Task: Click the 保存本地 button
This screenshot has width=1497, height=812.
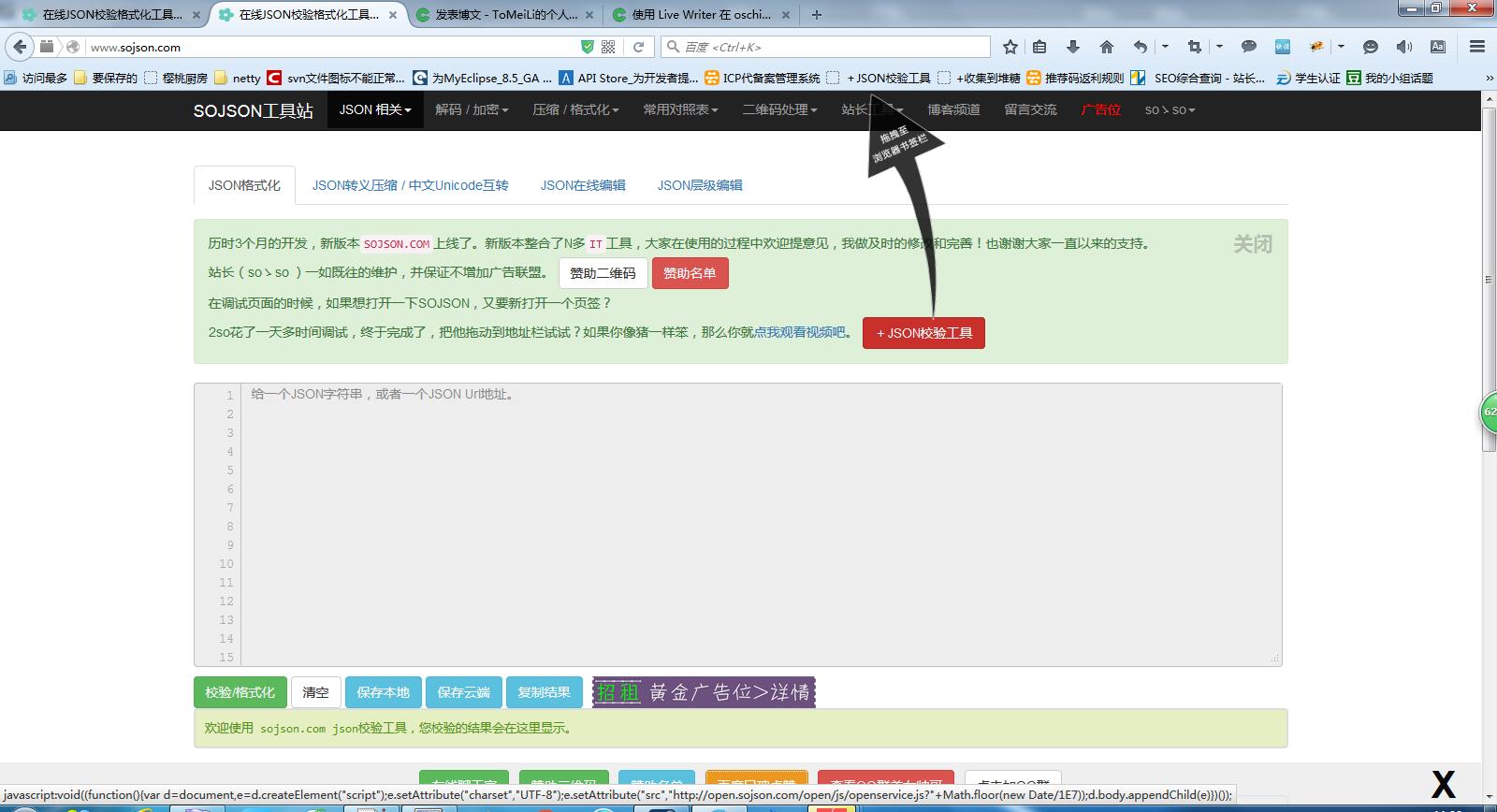Action: 384,692
